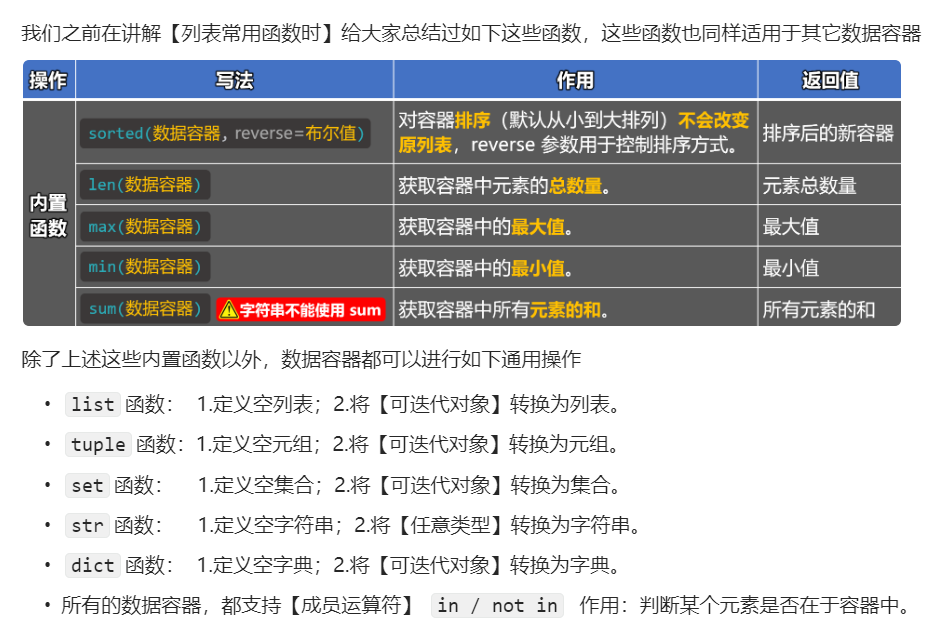Click the text 1.定义空字典
The image size is (950, 634).
[255, 565]
